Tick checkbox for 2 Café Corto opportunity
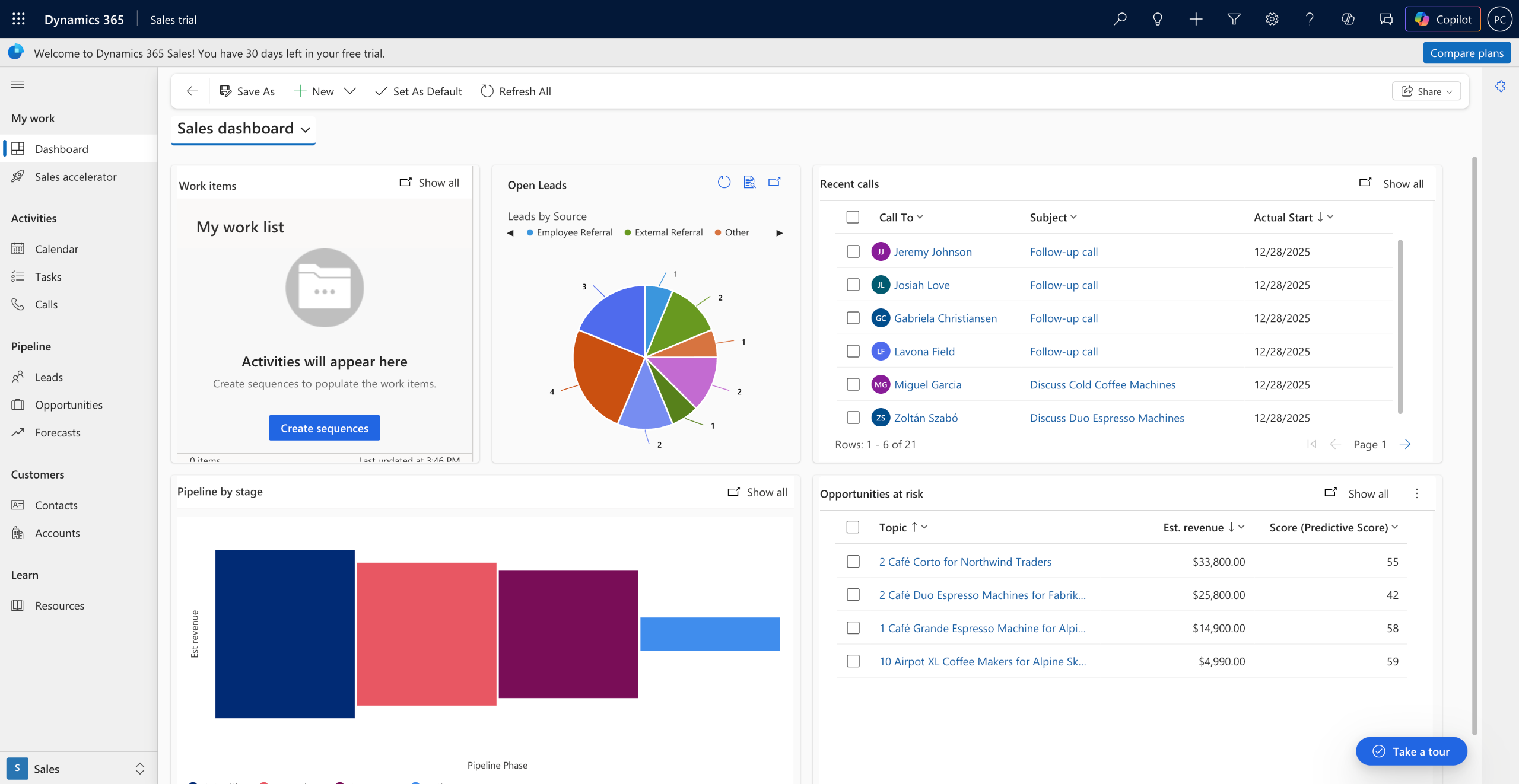The image size is (1519, 784). (x=853, y=561)
